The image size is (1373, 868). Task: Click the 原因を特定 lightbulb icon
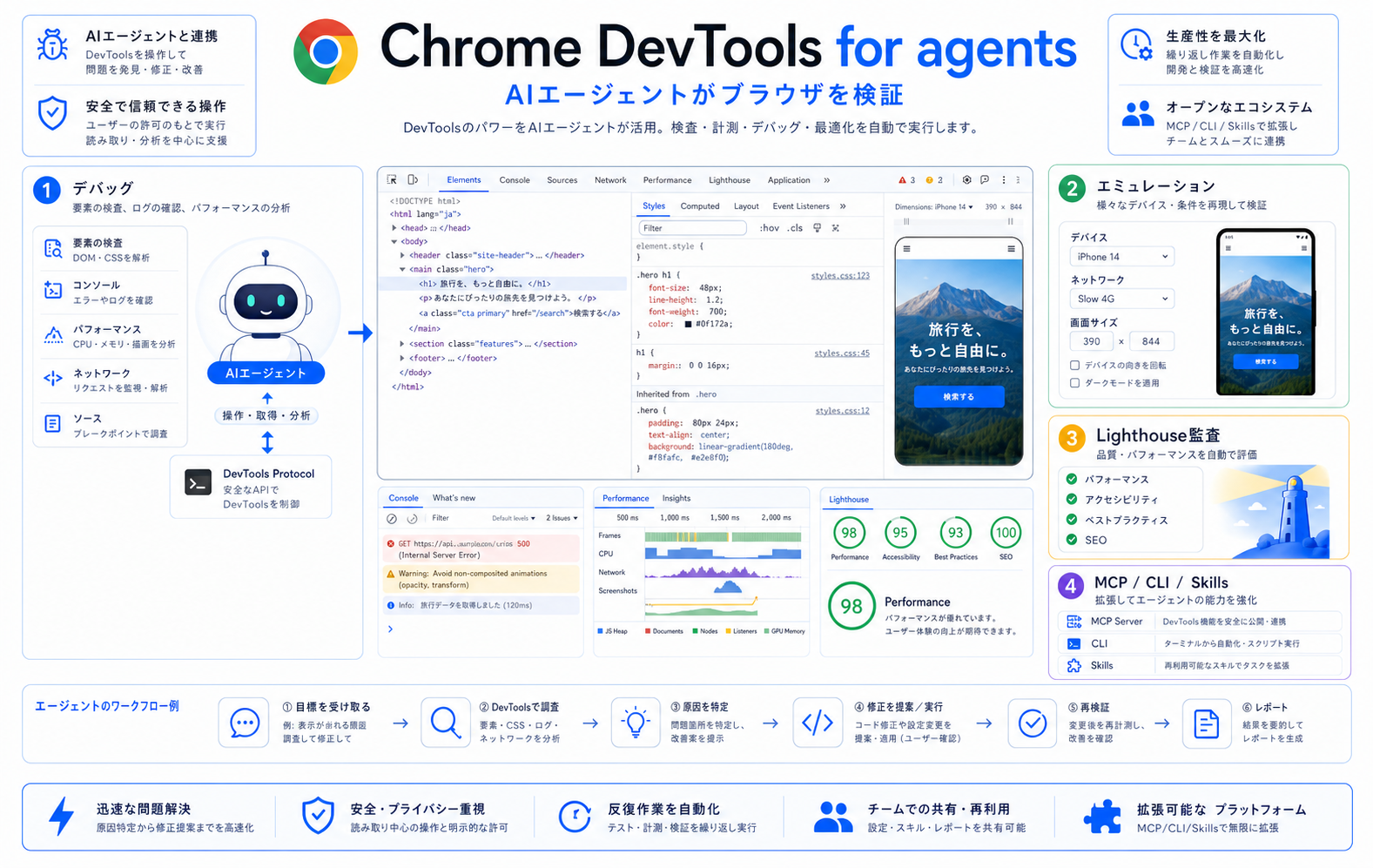[x=636, y=723]
